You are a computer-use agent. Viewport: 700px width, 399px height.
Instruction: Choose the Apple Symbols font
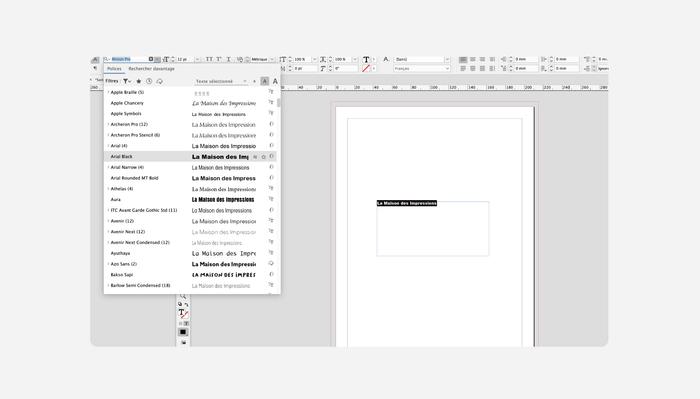tap(126, 114)
